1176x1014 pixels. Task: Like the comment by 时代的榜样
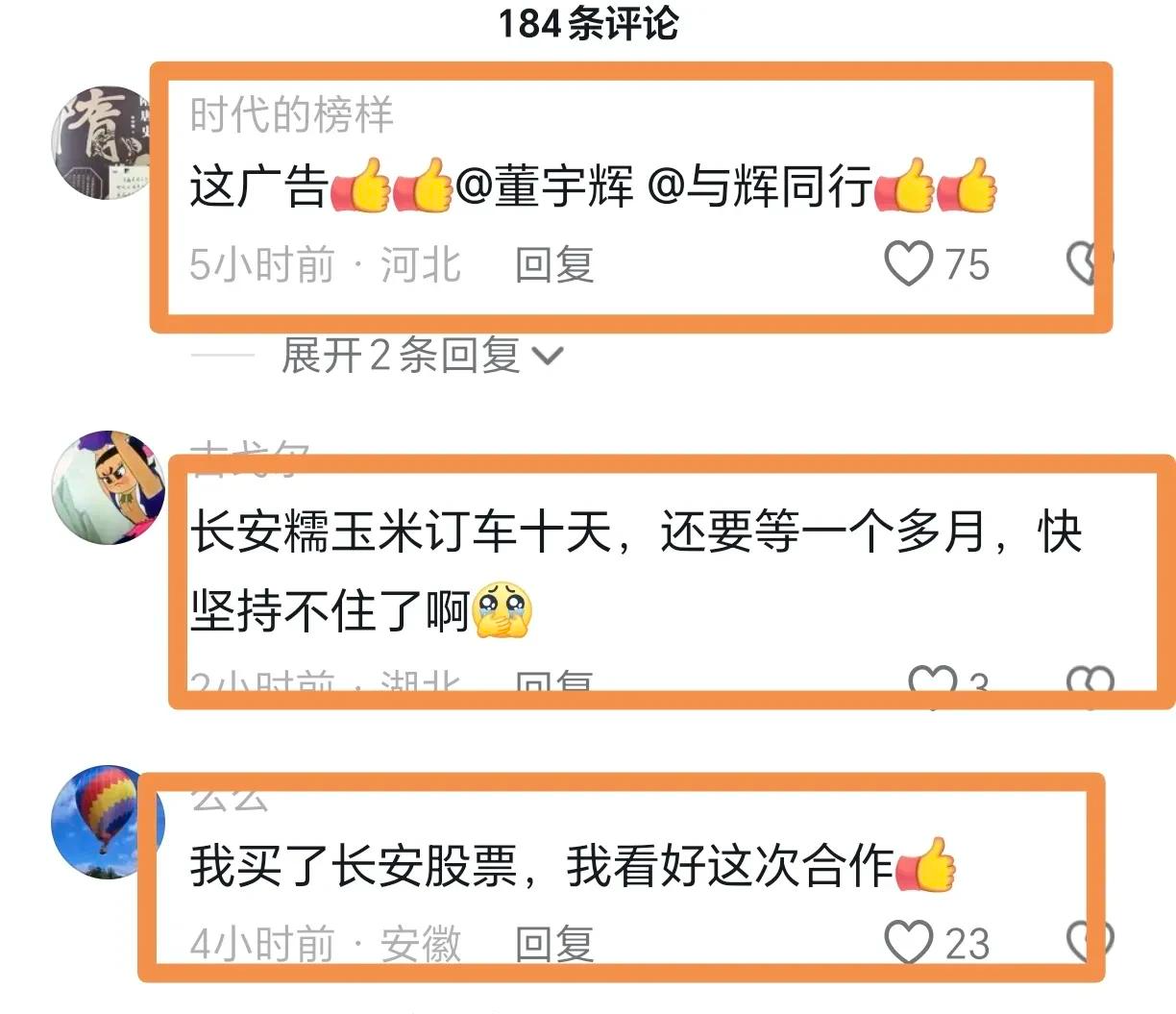909,263
